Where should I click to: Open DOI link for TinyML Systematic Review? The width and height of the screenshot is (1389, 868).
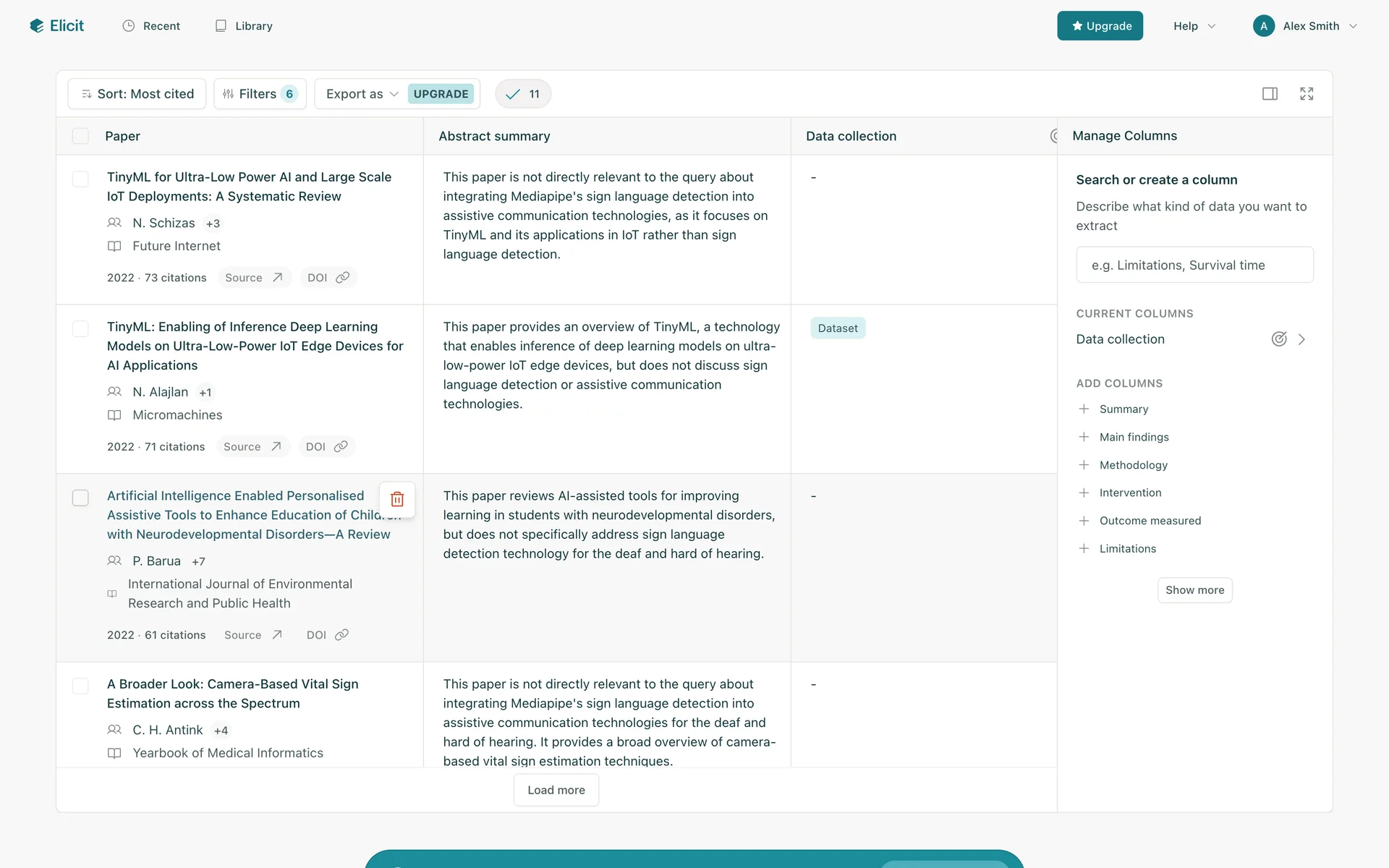click(328, 278)
